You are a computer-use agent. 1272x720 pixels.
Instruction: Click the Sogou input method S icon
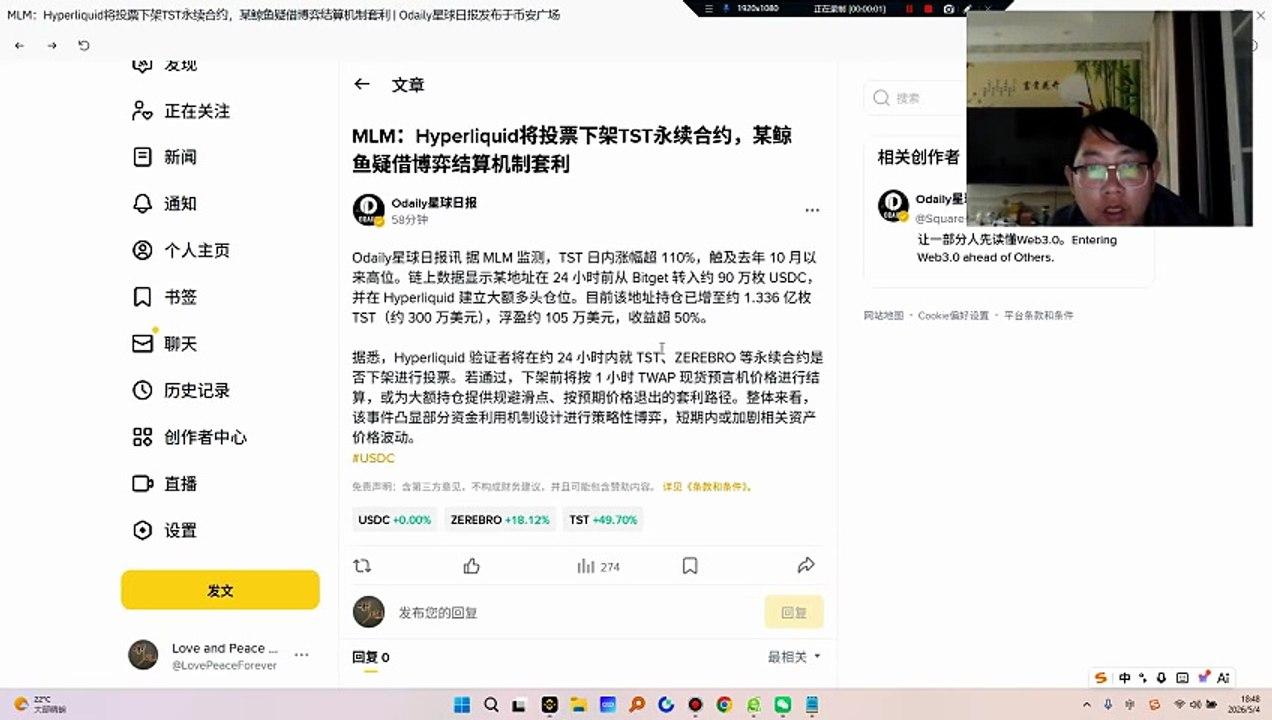click(x=1101, y=677)
